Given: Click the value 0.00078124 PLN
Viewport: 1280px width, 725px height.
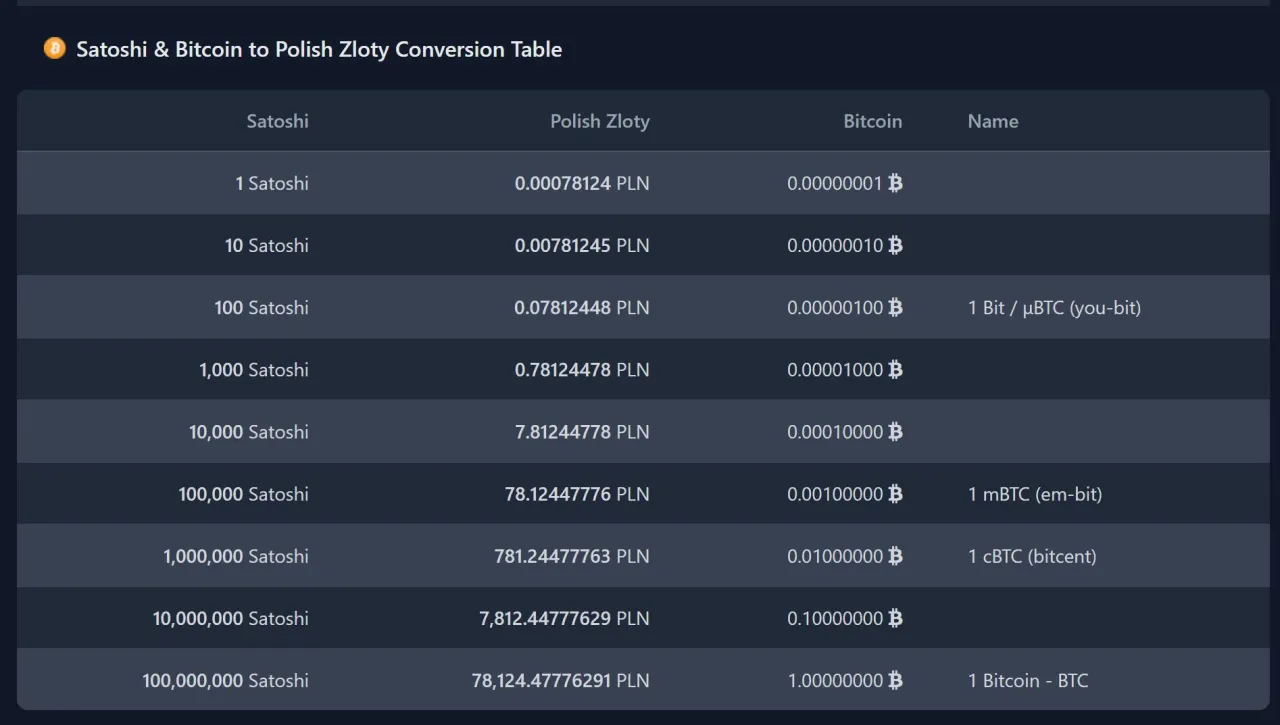Looking at the screenshot, I should (x=582, y=183).
